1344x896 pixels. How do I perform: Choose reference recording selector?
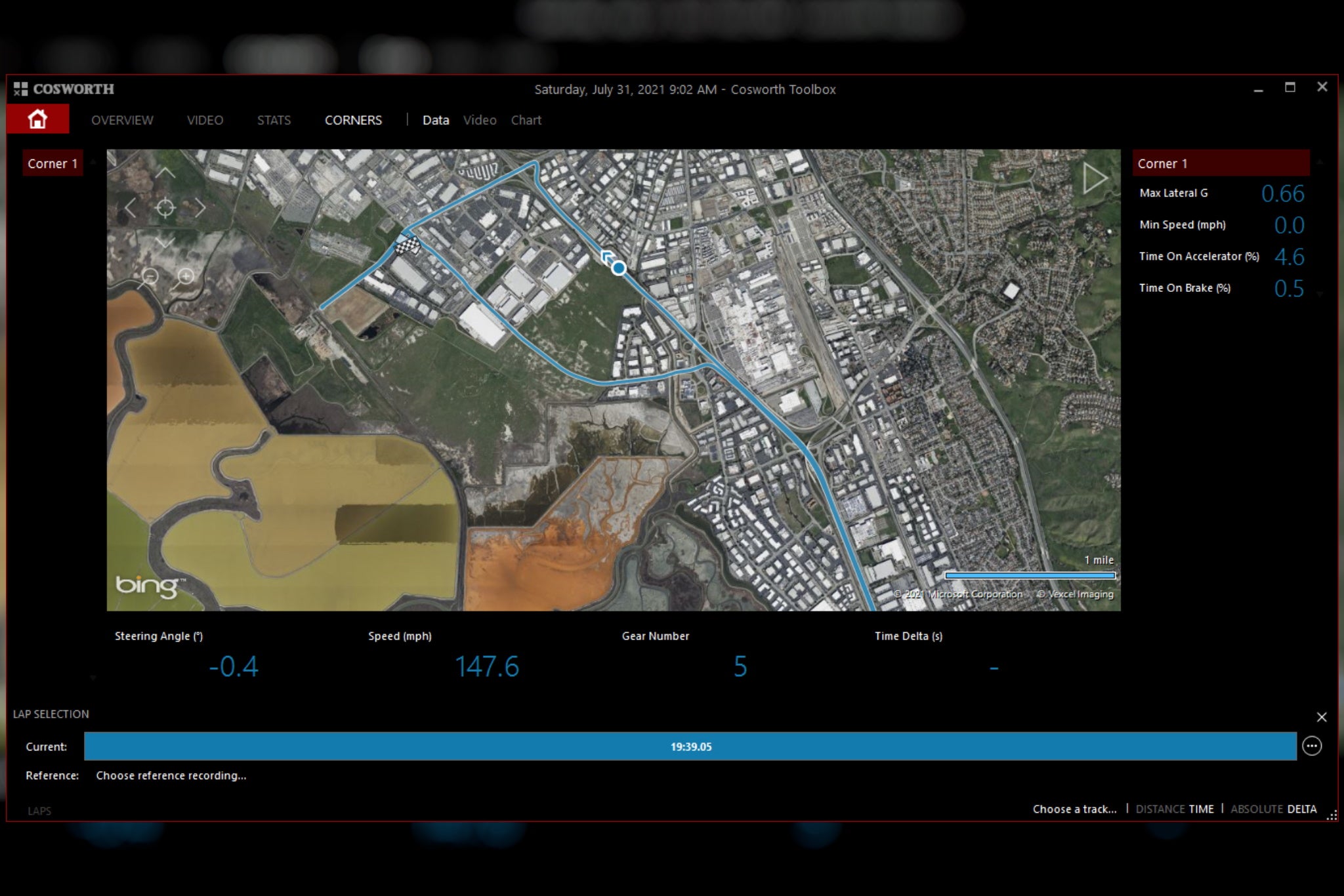(x=171, y=775)
